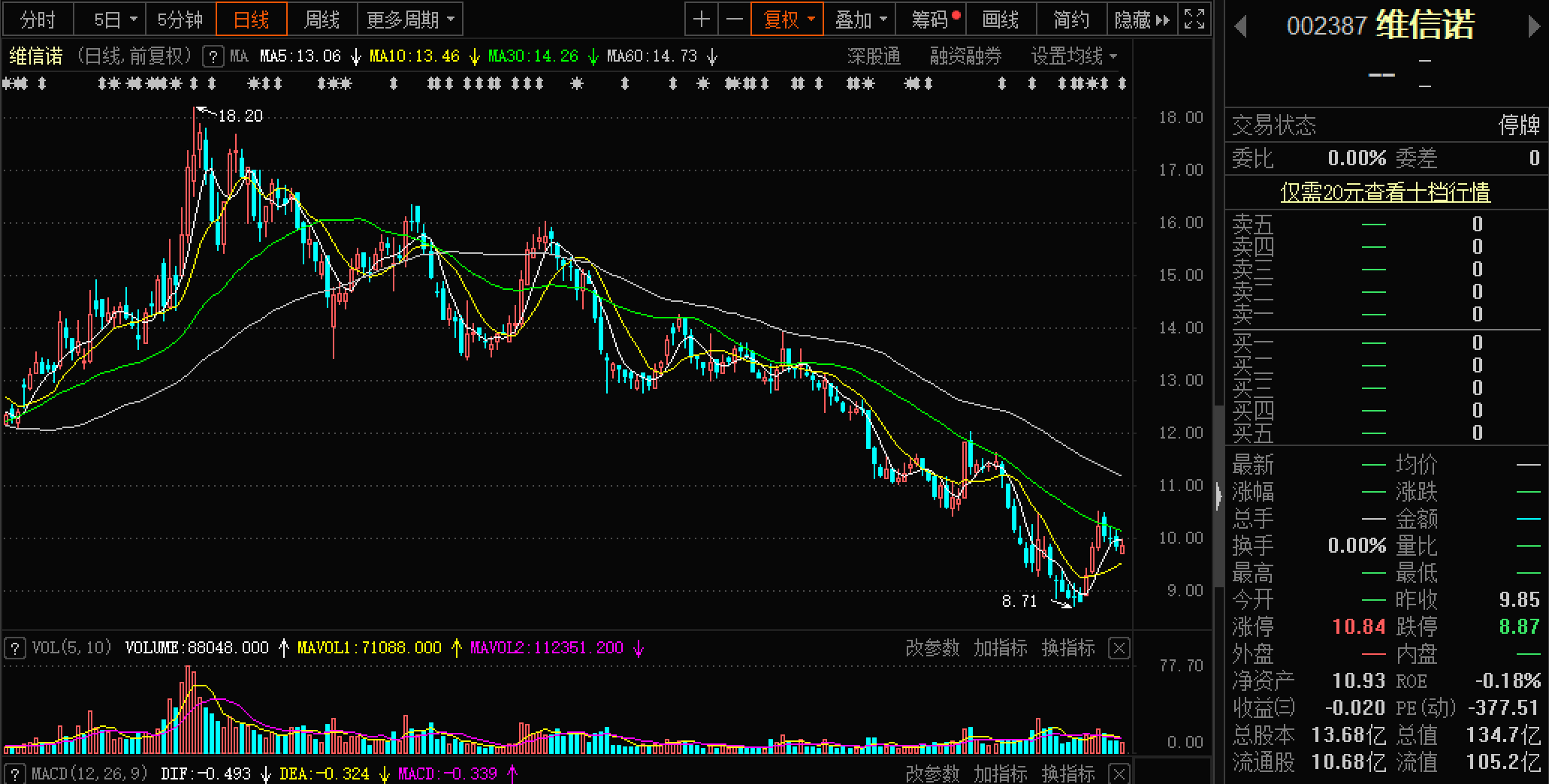Viewport: 1549px width, 784px height.
Task: Click the help icon beside 前复权 title
Action: [213, 56]
